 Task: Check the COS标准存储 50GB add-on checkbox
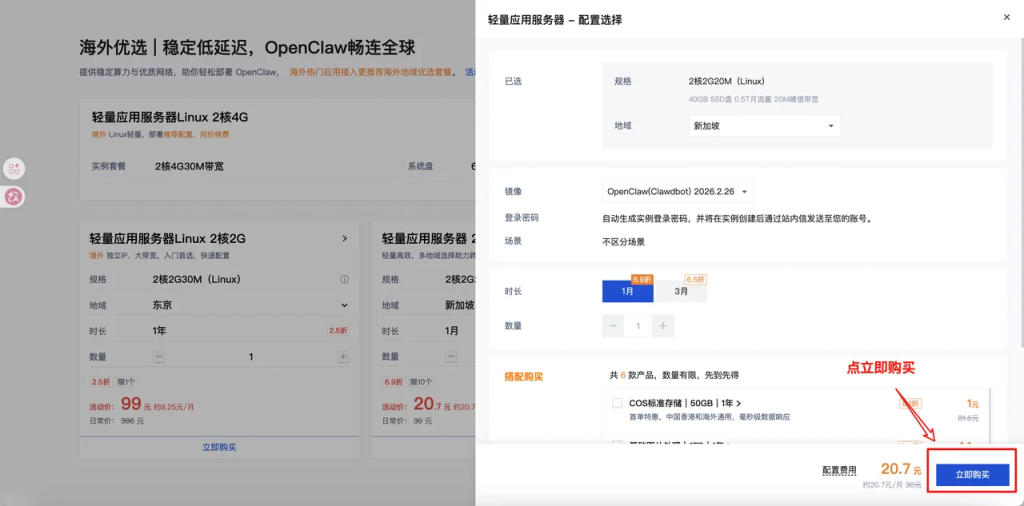pyautogui.click(x=617, y=403)
